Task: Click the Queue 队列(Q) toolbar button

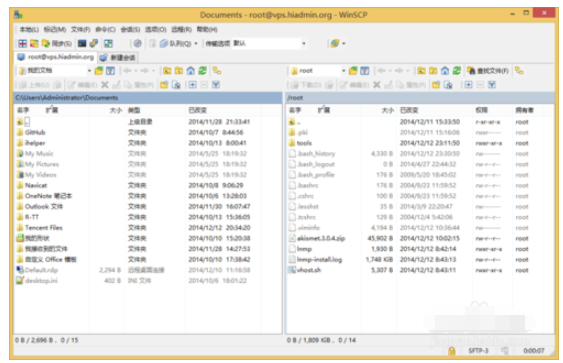Action: point(176,43)
